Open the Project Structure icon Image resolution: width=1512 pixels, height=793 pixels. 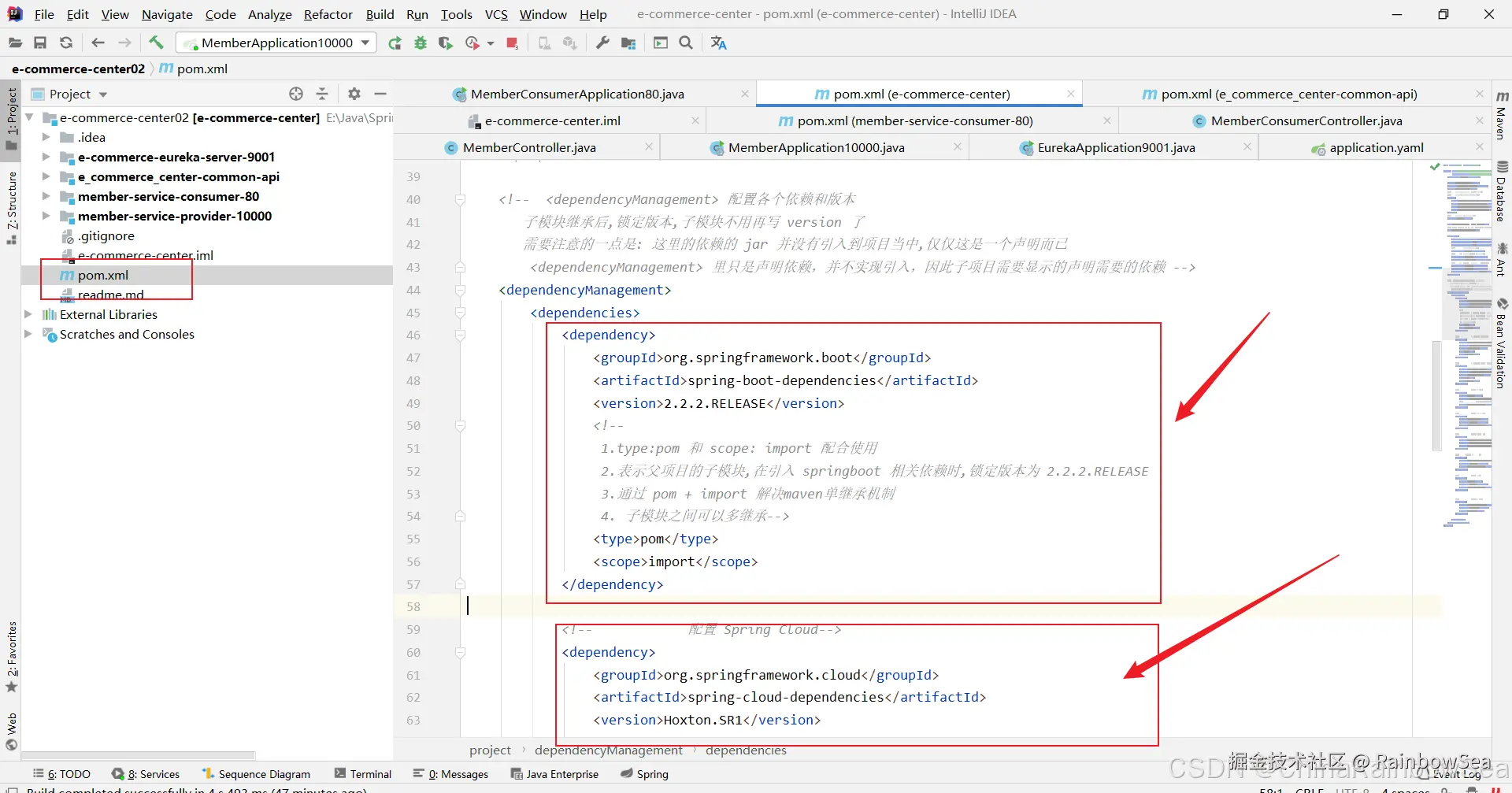[x=628, y=43]
